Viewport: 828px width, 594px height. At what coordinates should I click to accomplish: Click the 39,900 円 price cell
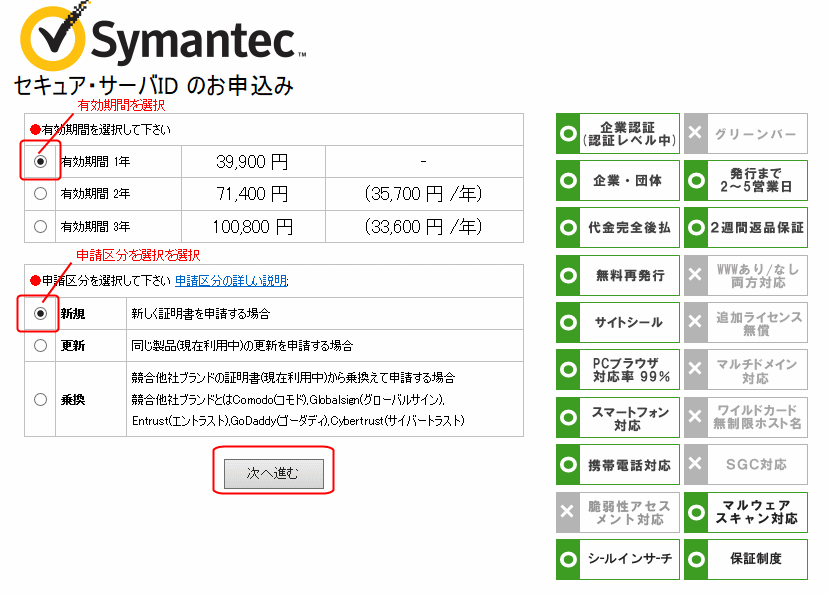point(252,162)
